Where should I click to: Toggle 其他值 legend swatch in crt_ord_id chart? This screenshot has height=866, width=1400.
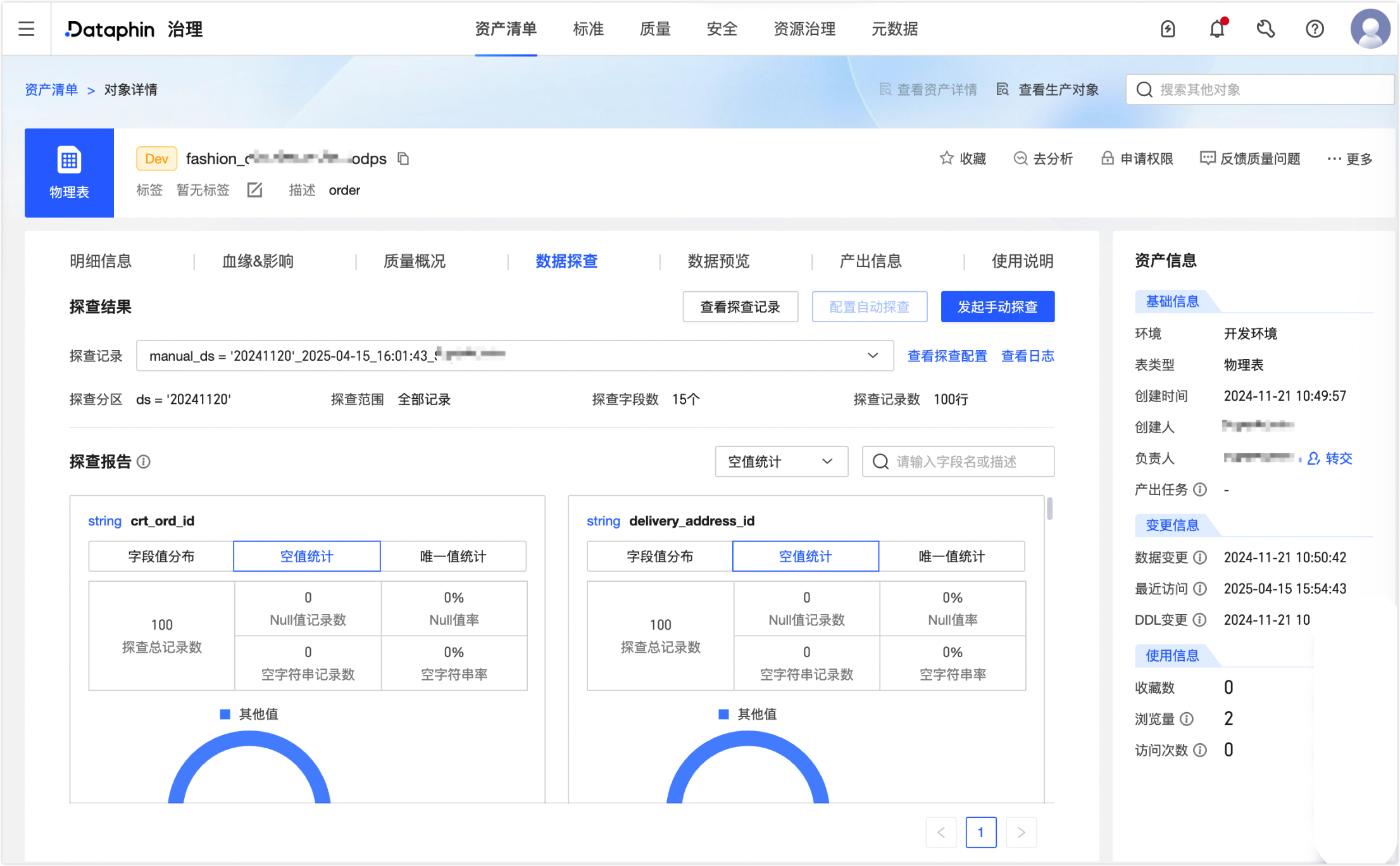pos(225,714)
